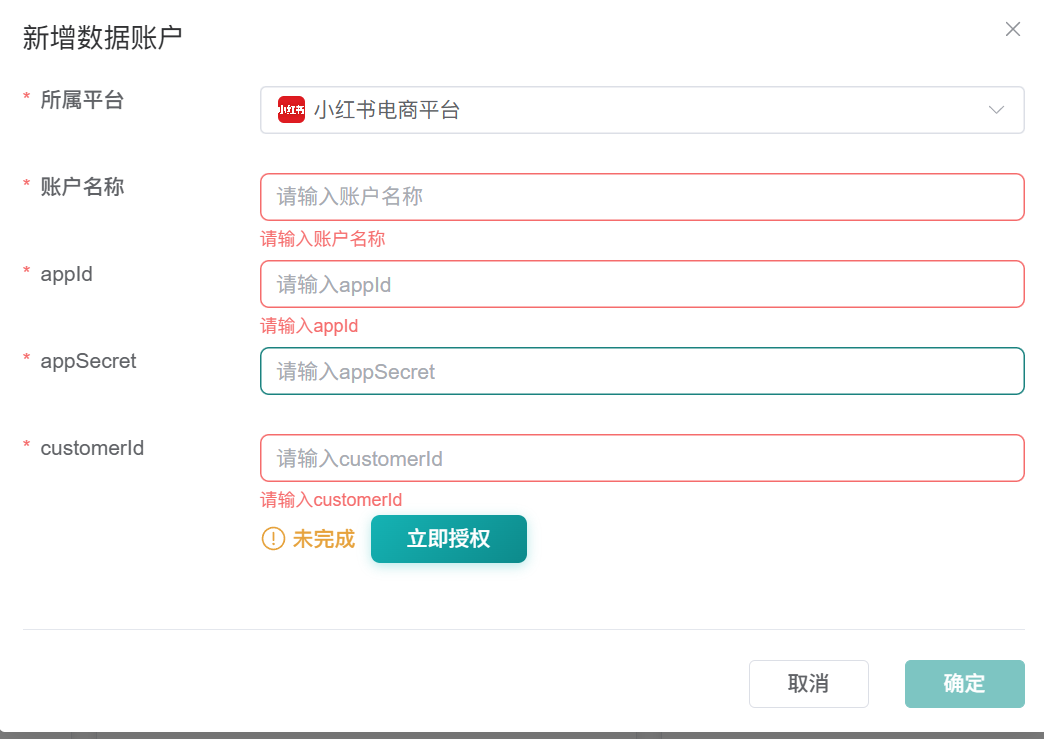Screen dimensions: 1044x739
Task: Click the 账户名称 field label
Action: pyautogui.click(x=82, y=186)
